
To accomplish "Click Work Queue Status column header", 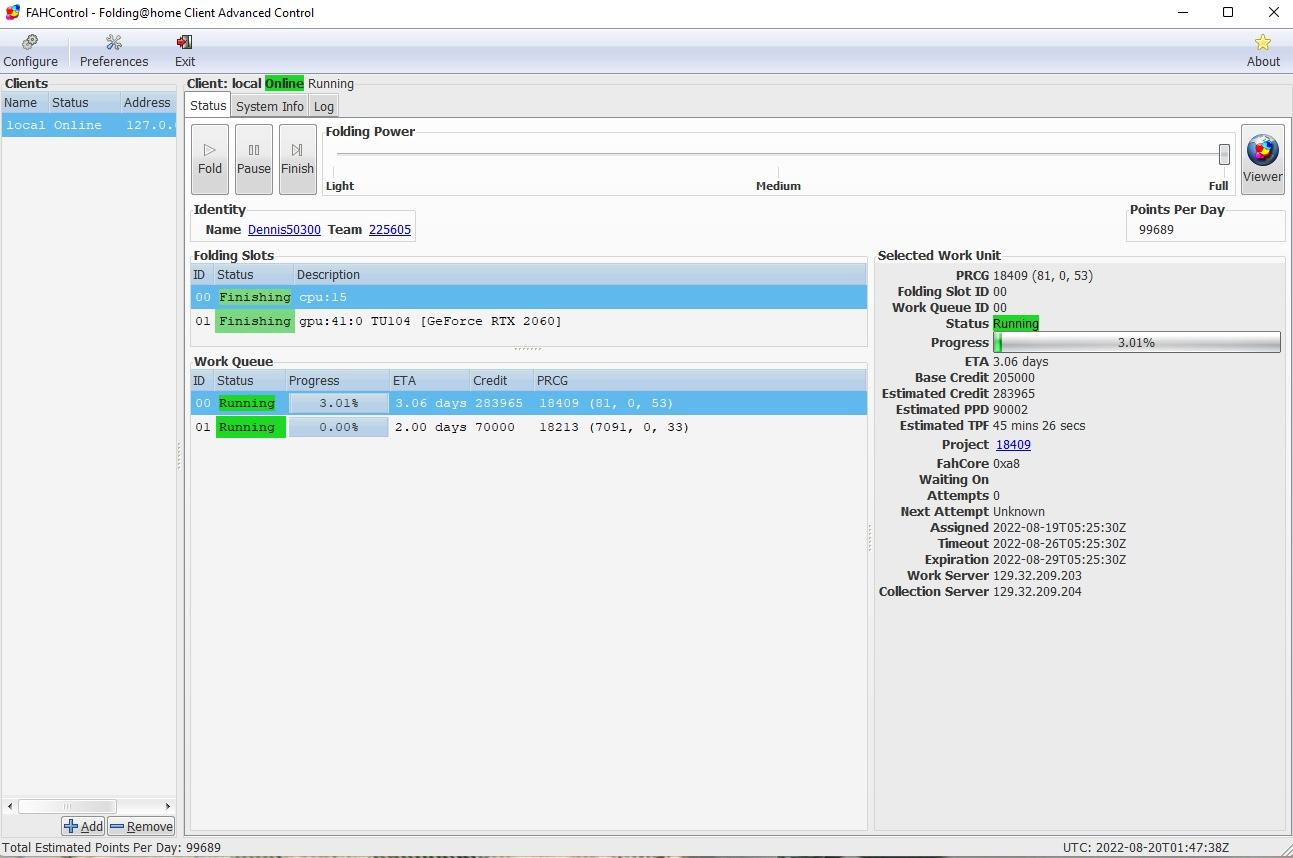I will click(x=250, y=381).
